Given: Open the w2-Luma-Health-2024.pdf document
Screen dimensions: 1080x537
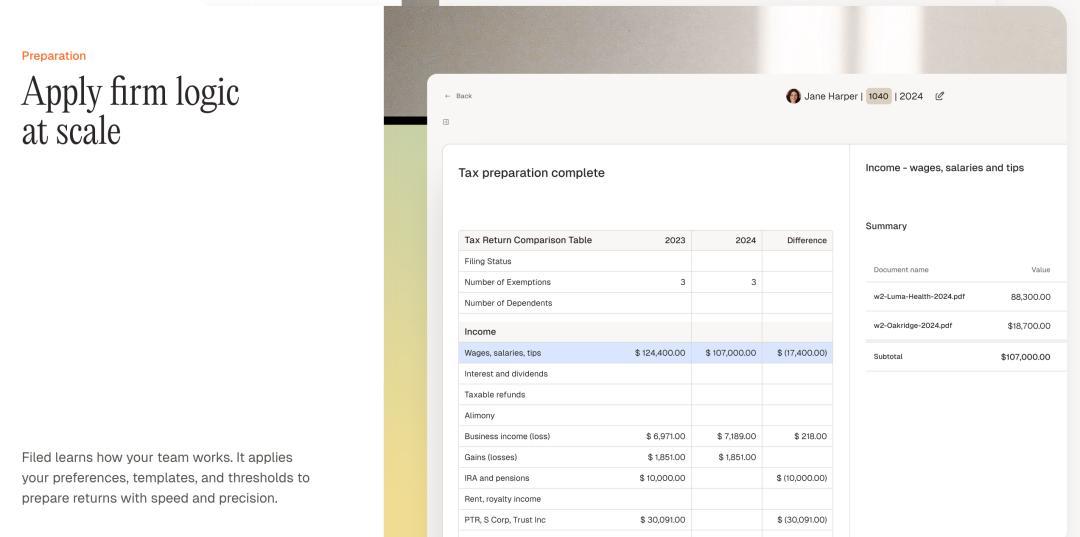Looking at the screenshot, I should [x=919, y=296].
